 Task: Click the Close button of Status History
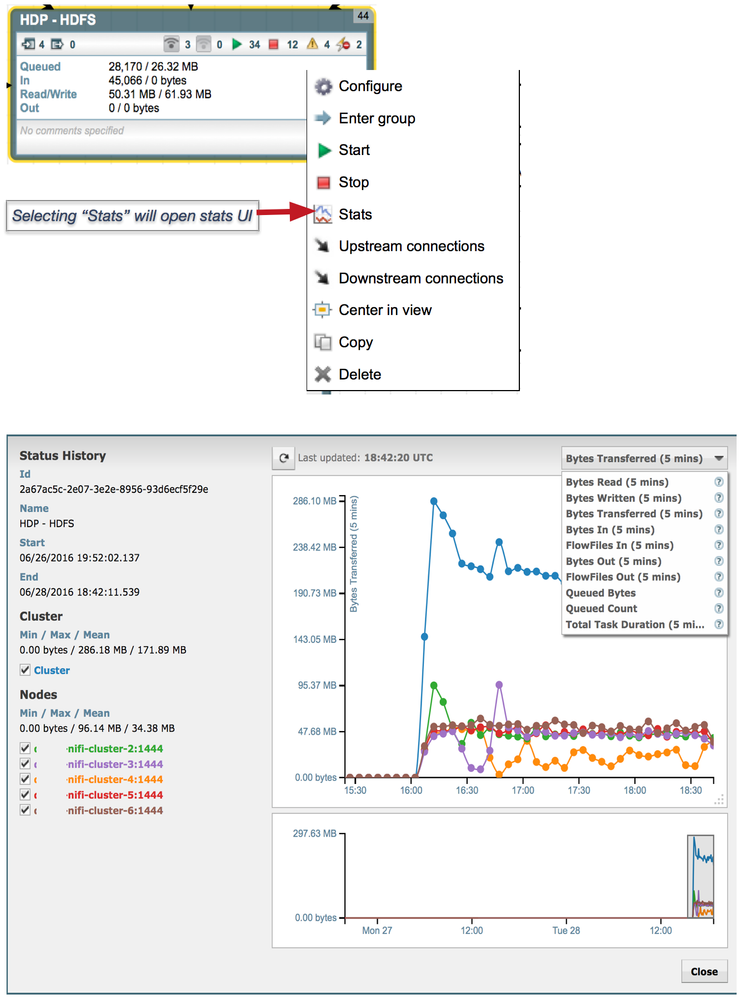pos(704,972)
